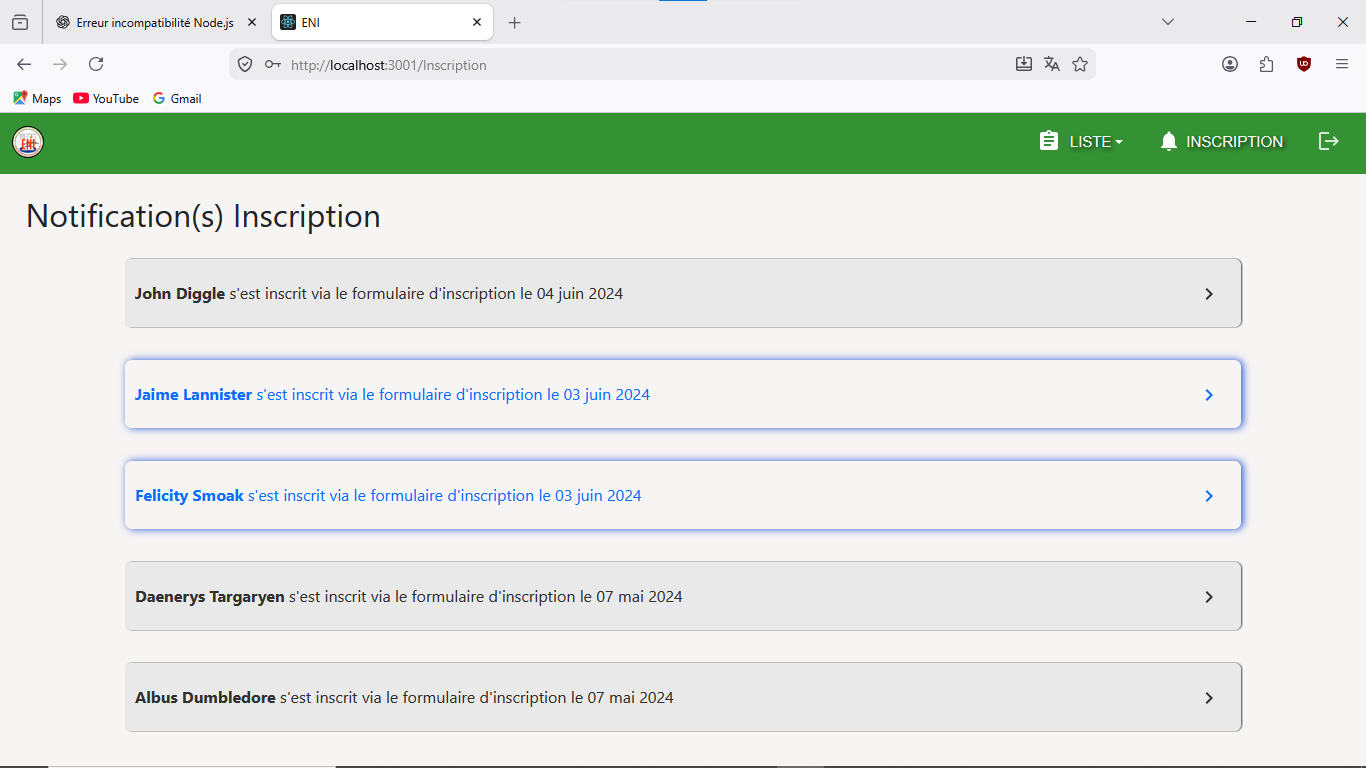Expand John Diggle row chevron
Image resolution: width=1366 pixels, height=768 pixels.
(1209, 294)
